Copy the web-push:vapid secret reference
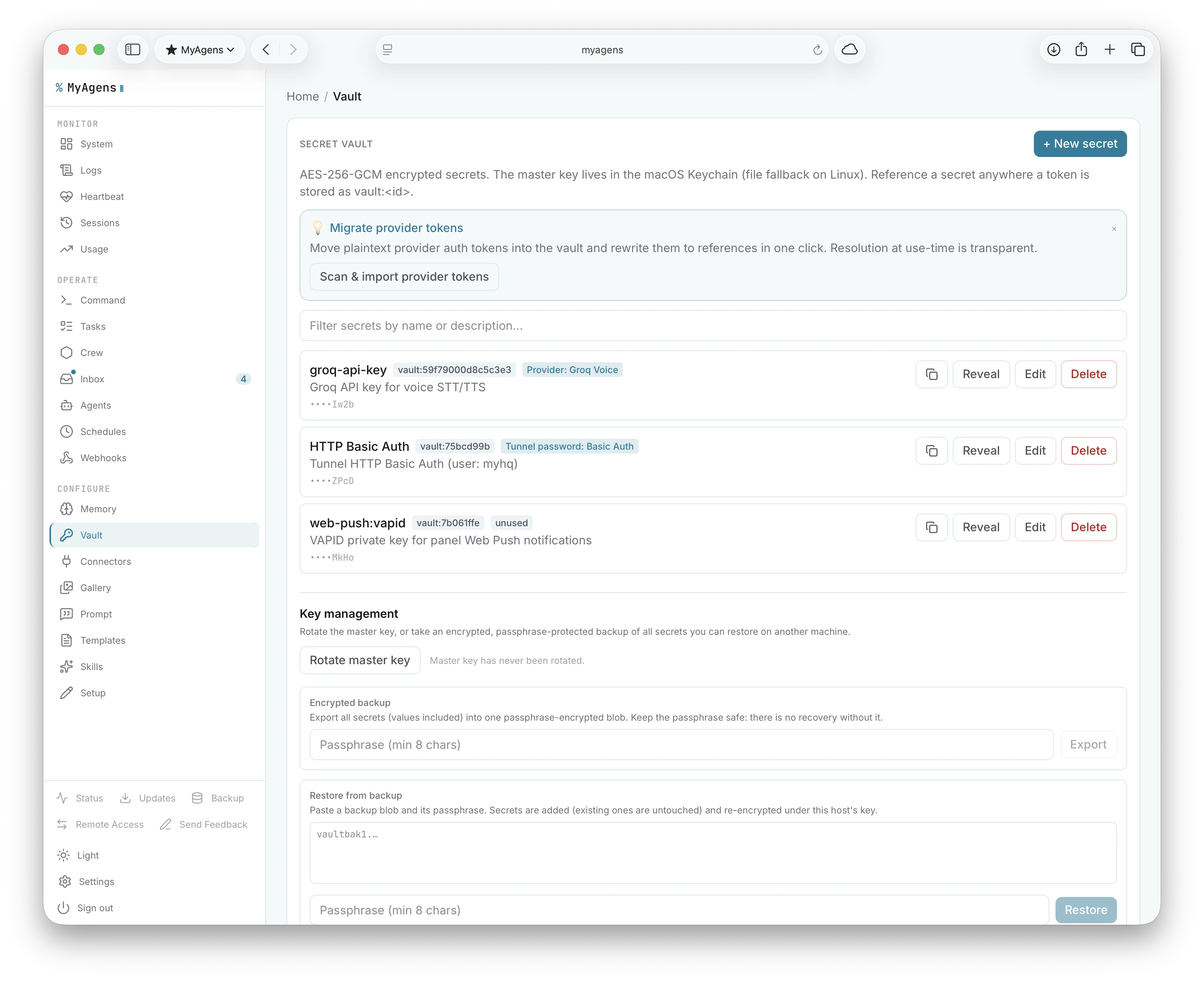 (931, 527)
